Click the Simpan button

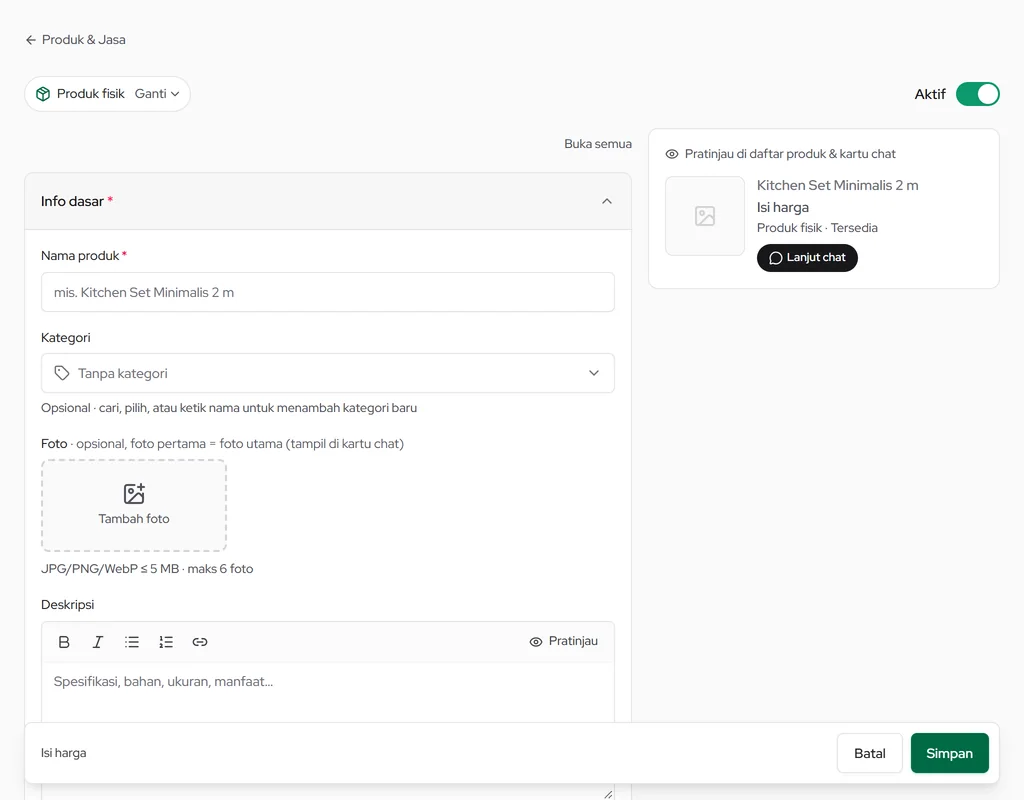tap(950, 753)
